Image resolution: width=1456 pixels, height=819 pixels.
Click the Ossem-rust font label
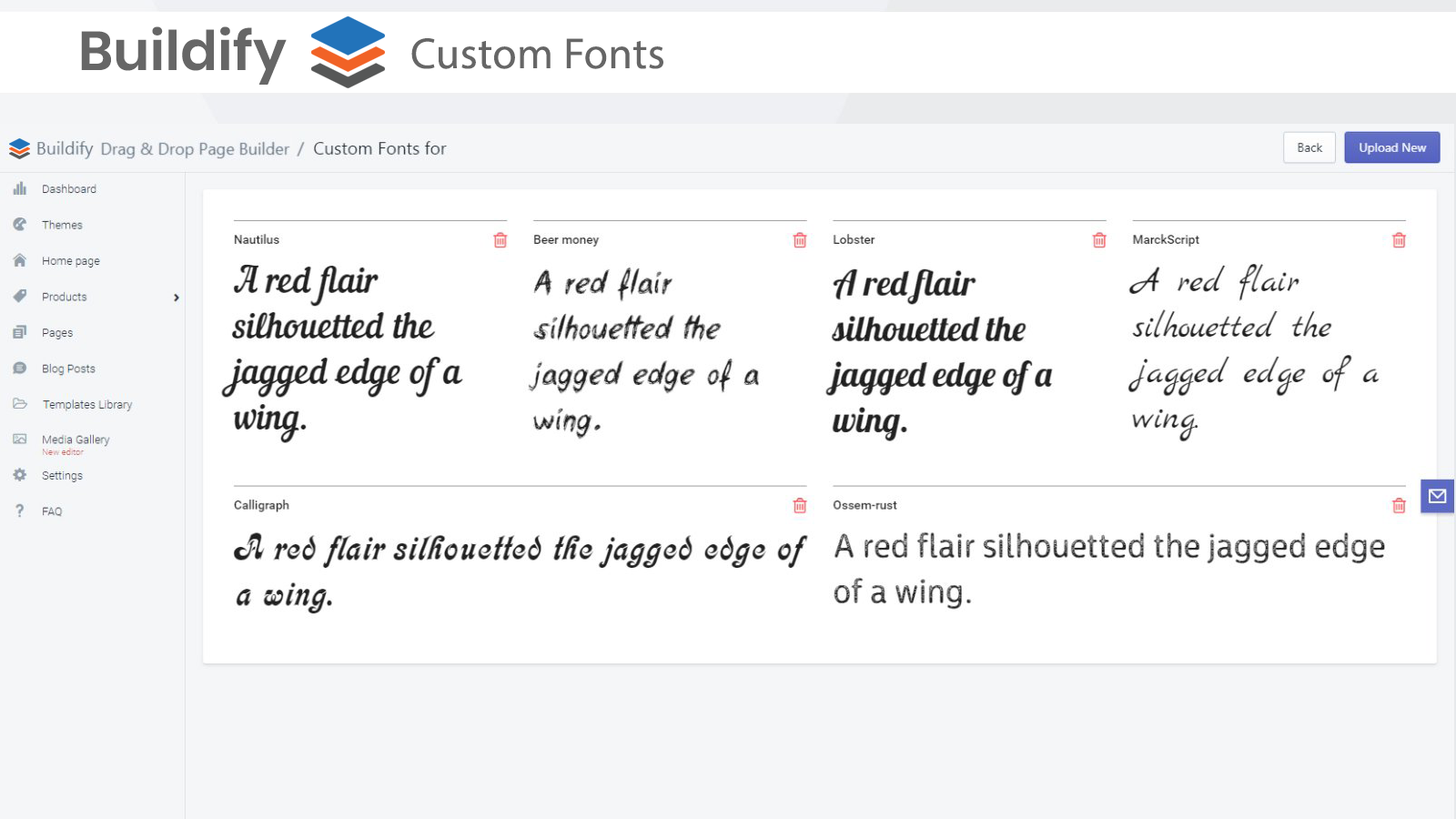[864, 505]
